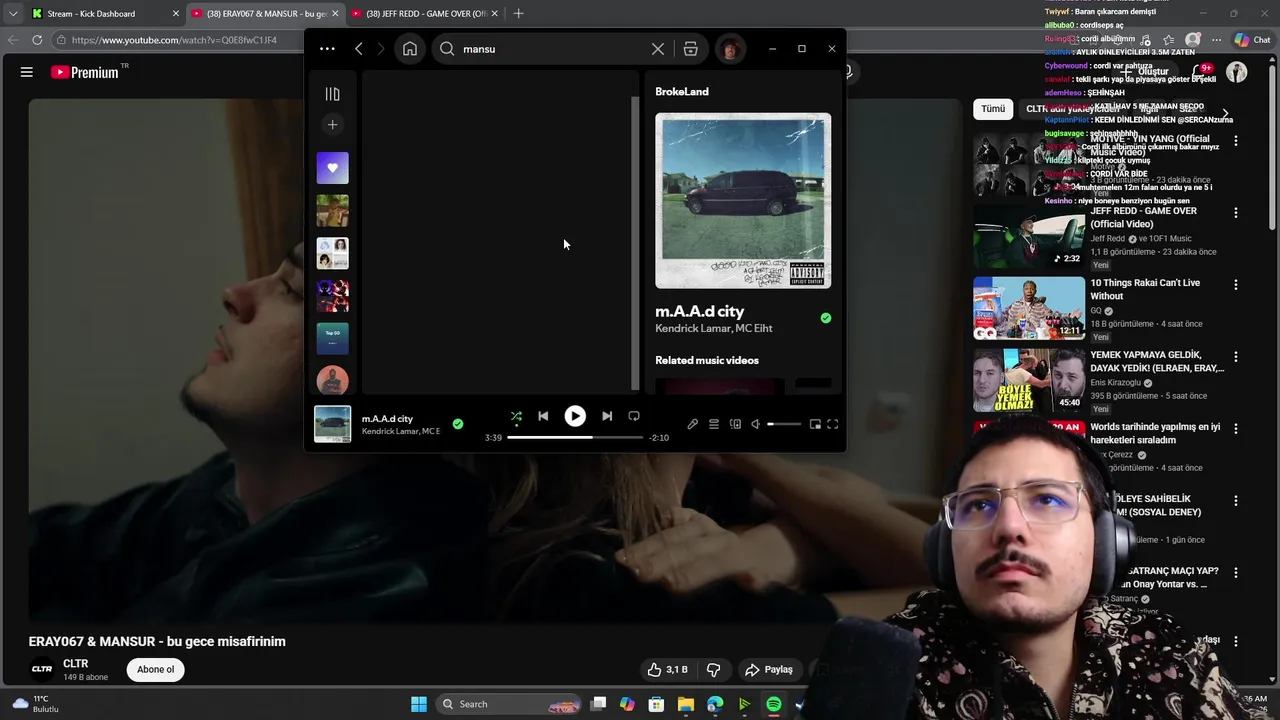Viewport: 1280px width, 720px height.
Task: Open the Spotify queue icon
Action: [x=714, y=424]
